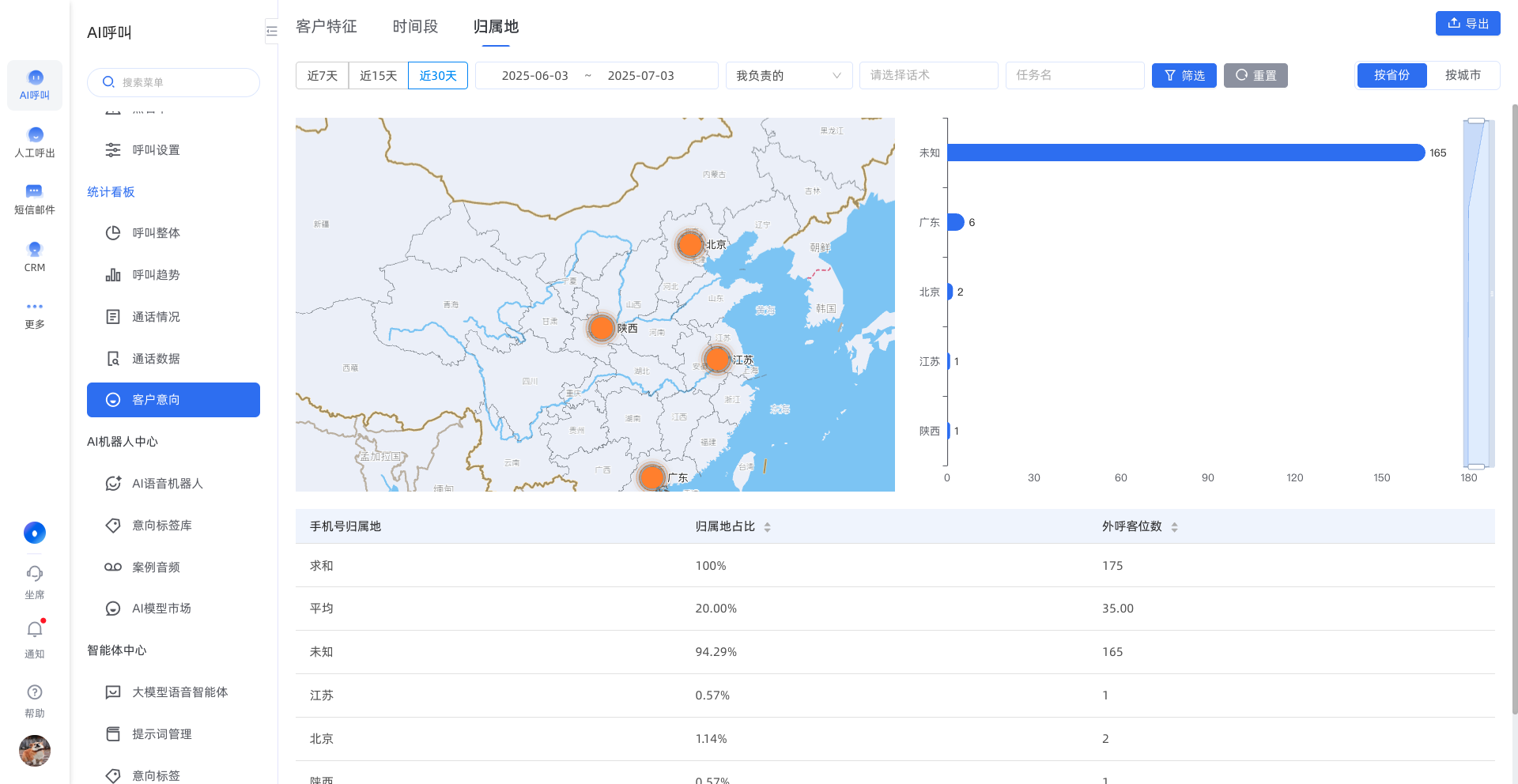Screen dimensions: 1518x784
Task: Focus the 搜索菜单 search box
Action: pyautogui.click(x=173, y=82)
